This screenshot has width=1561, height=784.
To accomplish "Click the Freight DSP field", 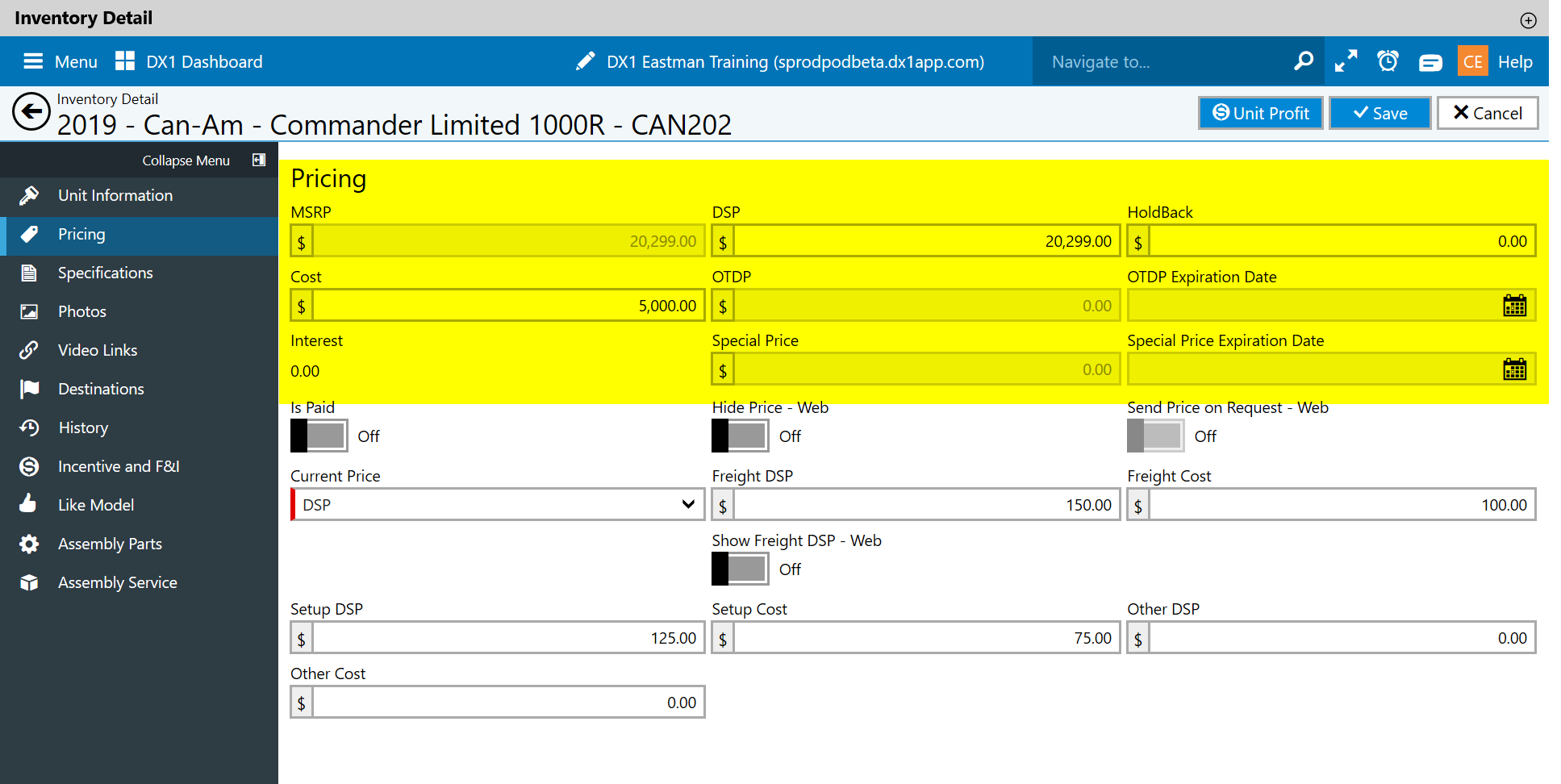I will pos(926,505).
